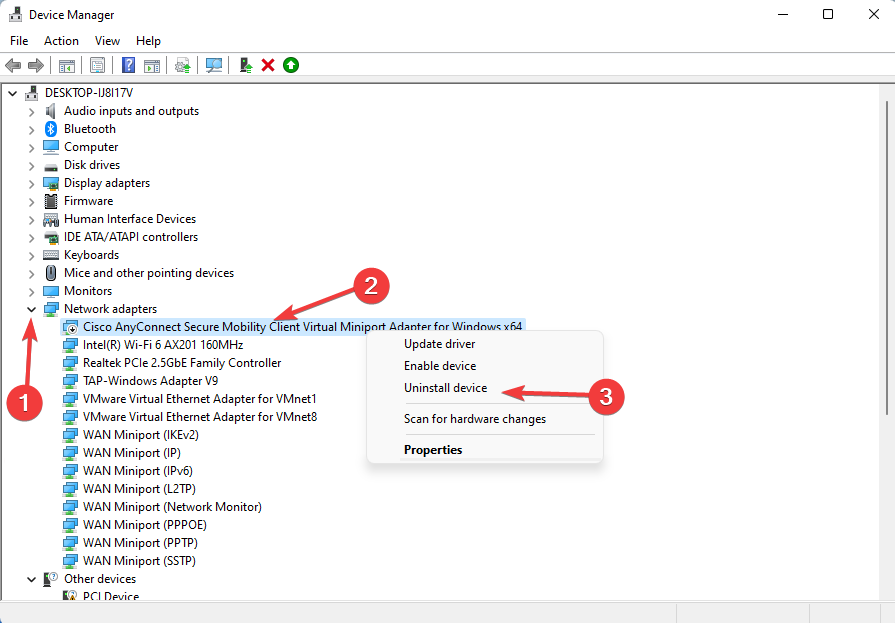This screenshot has height=623, width=895.
Task: Select Update driver in the context menu
Action: (x=438, y=344)
